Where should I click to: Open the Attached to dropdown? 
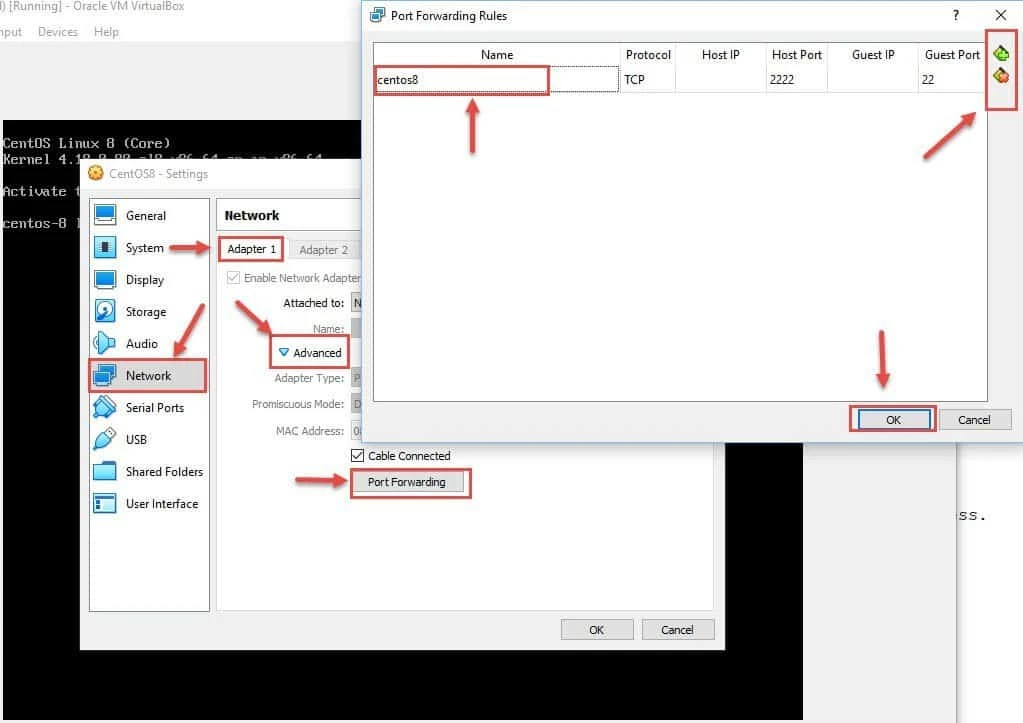[357, 303]
